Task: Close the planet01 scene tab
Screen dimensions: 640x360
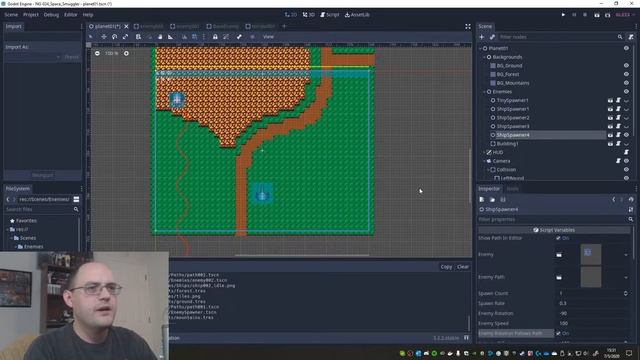Action: pos(126,27)
